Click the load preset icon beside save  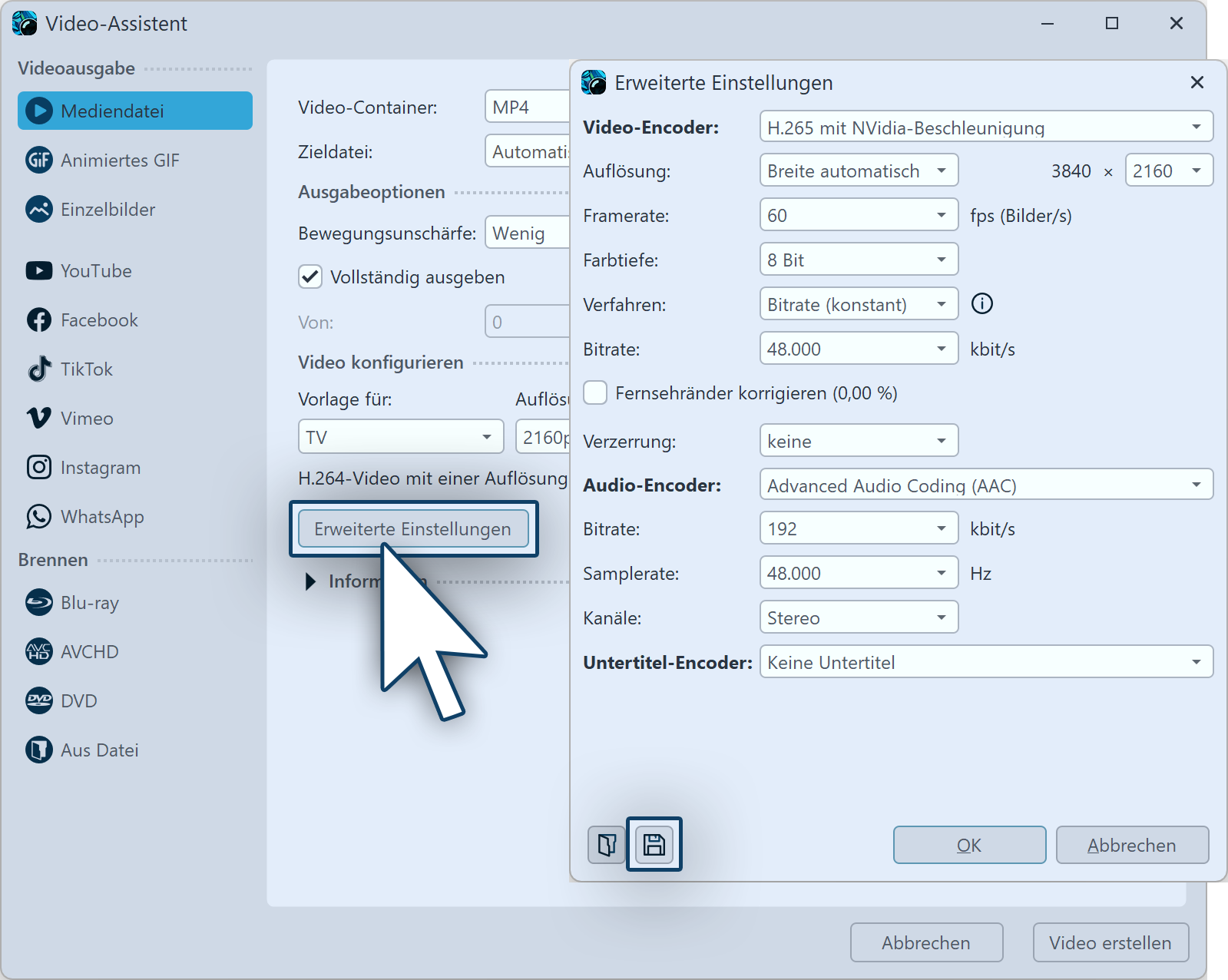607,844
